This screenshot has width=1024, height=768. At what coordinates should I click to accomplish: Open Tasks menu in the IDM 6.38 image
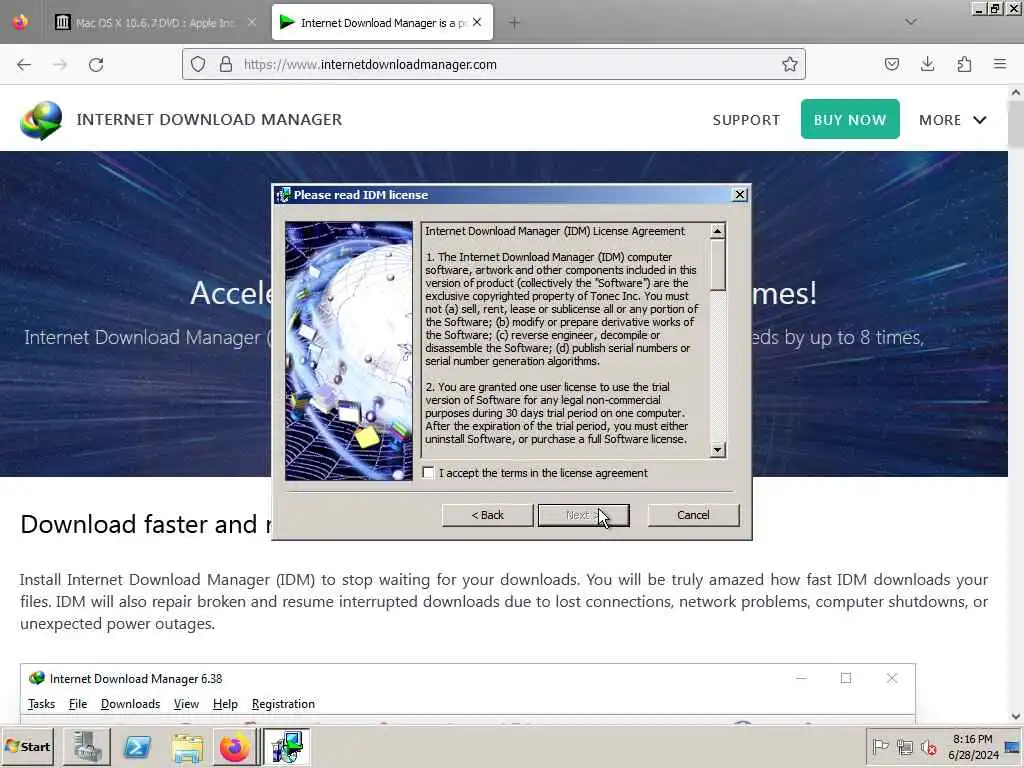(x=41, y=704)
